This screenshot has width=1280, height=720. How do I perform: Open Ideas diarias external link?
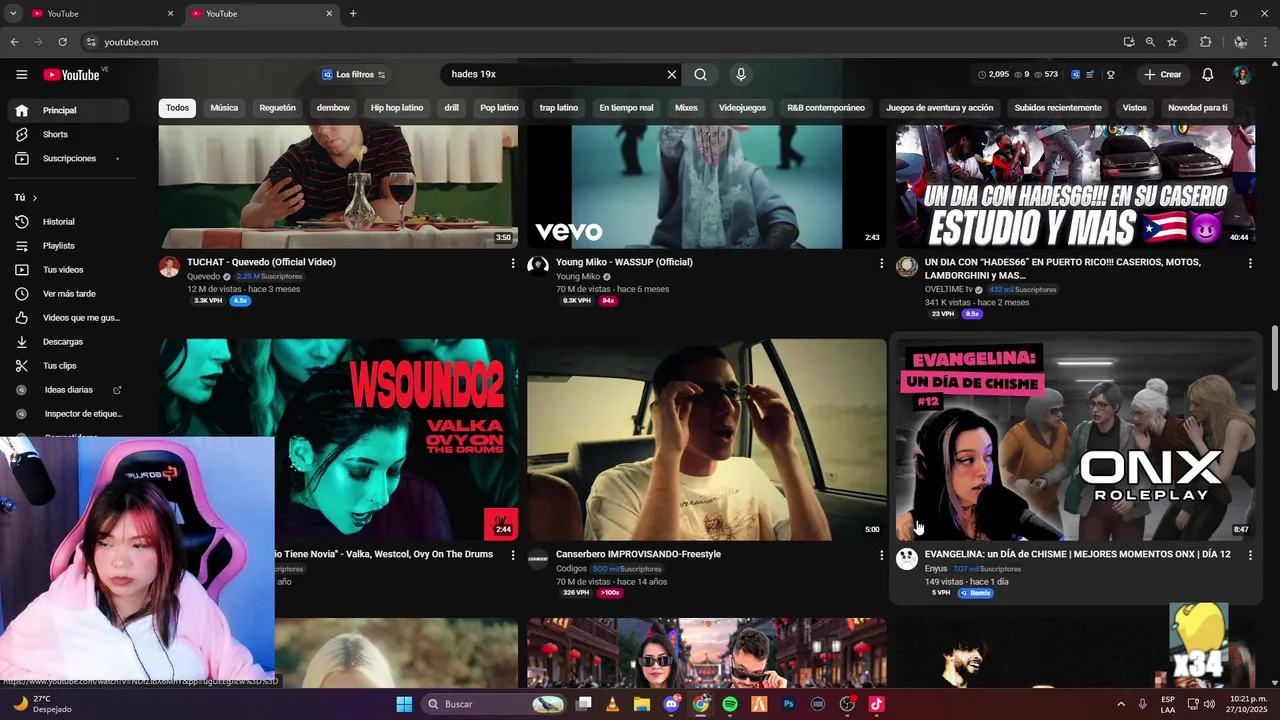pos(66,389)
